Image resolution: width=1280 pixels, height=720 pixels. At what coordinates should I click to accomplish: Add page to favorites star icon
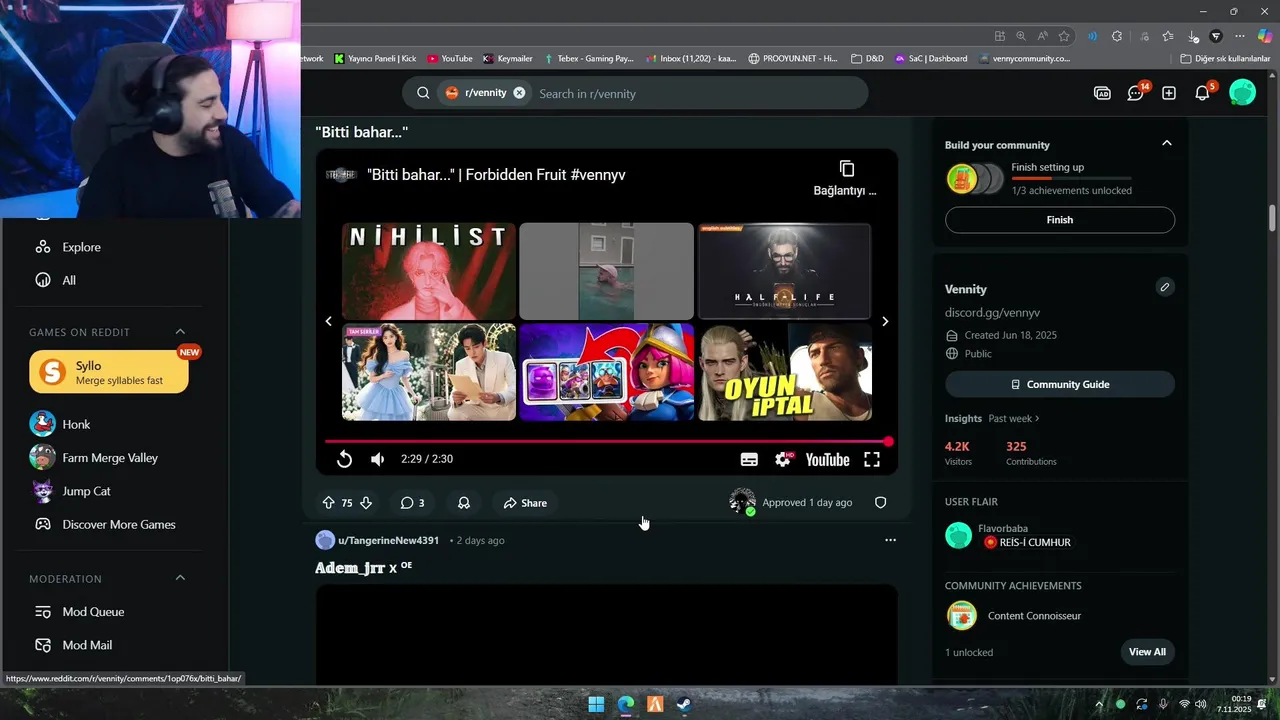(x=1064, y=36)
